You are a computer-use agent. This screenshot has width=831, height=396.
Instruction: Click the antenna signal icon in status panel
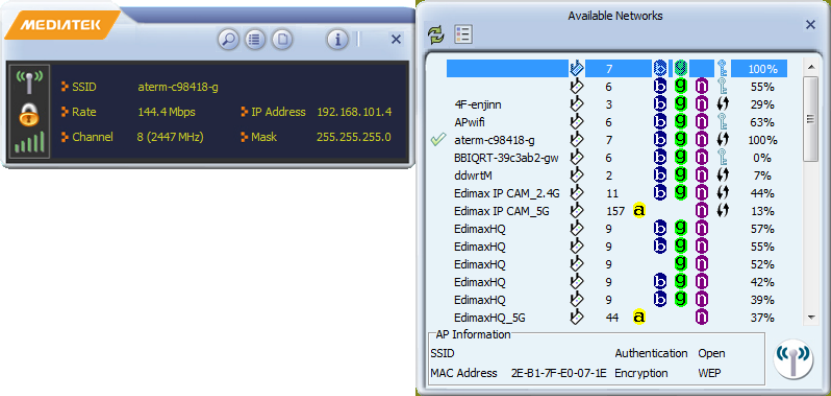[x=29, y=82]
